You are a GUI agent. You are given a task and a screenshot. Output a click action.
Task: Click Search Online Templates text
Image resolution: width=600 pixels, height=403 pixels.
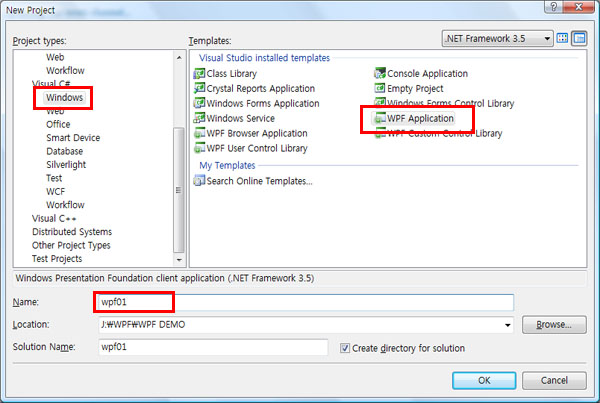(259, 180)
